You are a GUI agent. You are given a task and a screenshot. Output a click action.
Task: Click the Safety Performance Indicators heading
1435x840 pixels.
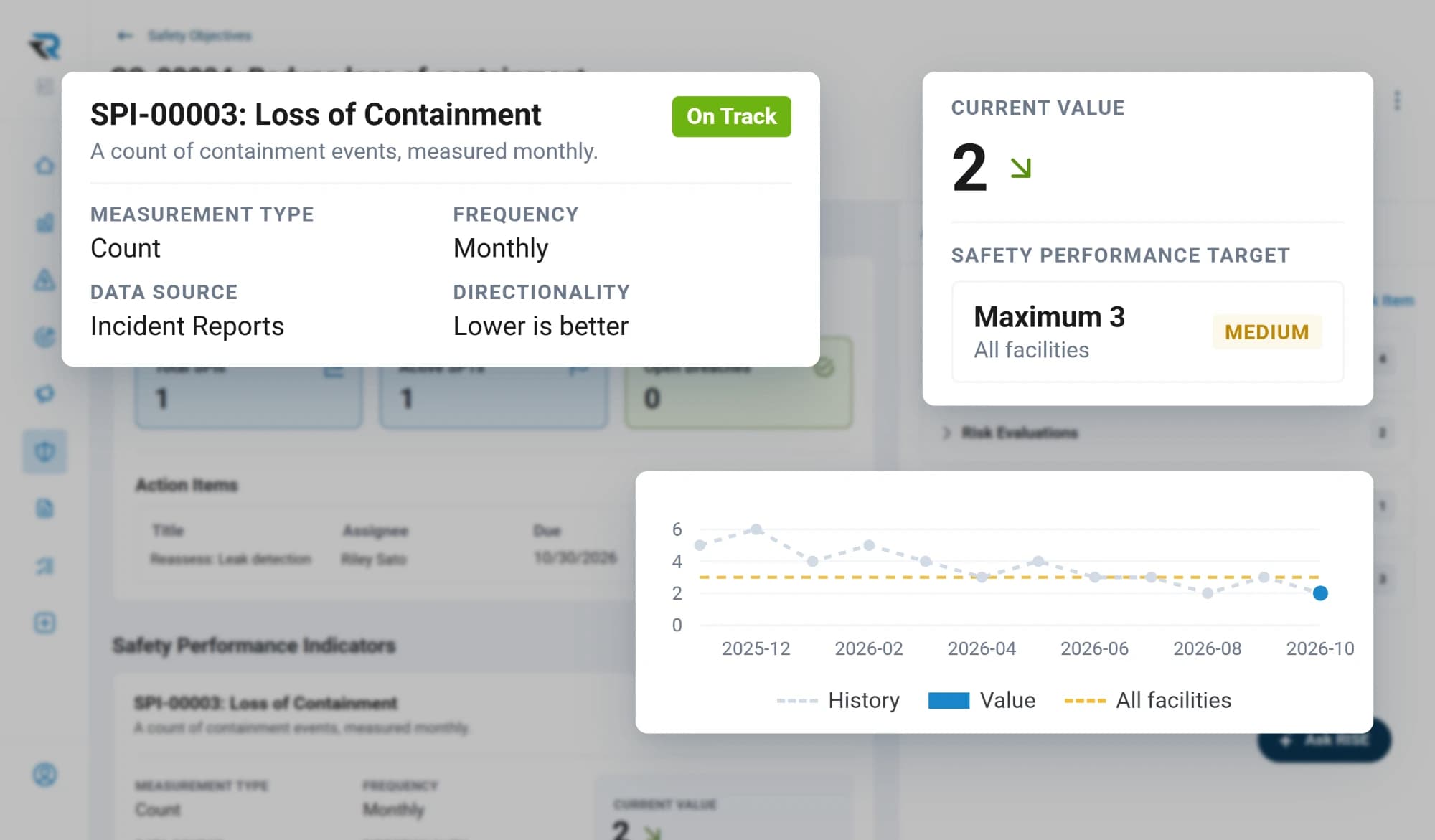pos(254,646)
